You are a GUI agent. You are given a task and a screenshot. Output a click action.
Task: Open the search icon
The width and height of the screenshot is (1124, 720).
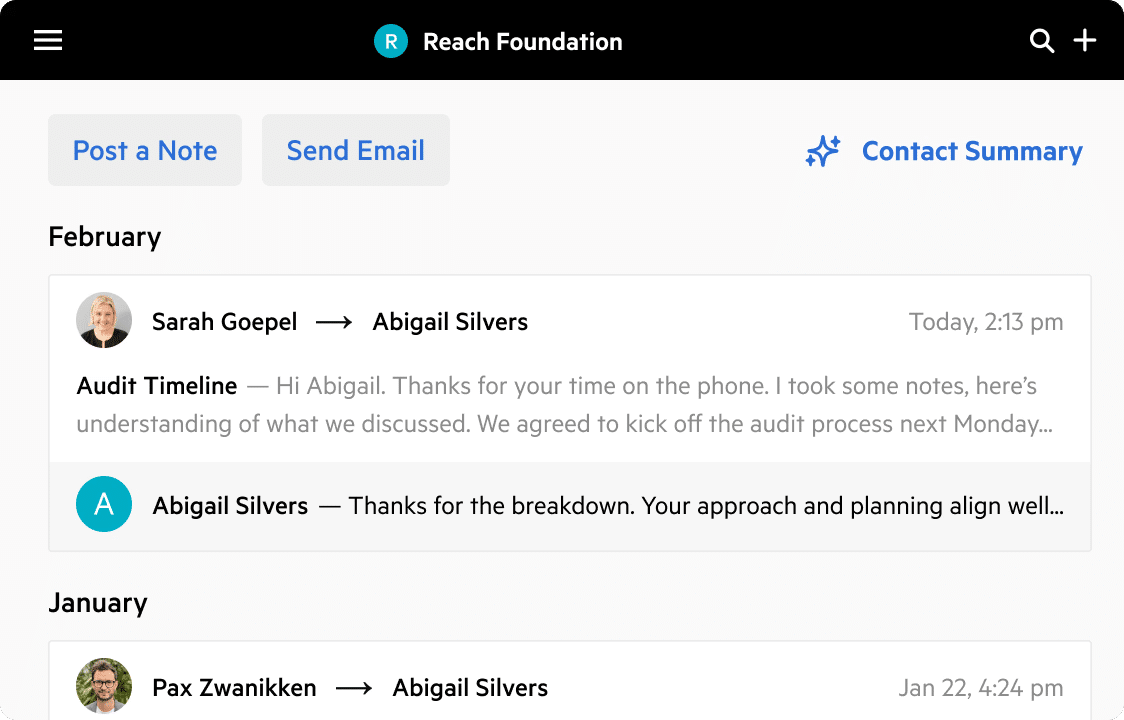click(1042, 41)
